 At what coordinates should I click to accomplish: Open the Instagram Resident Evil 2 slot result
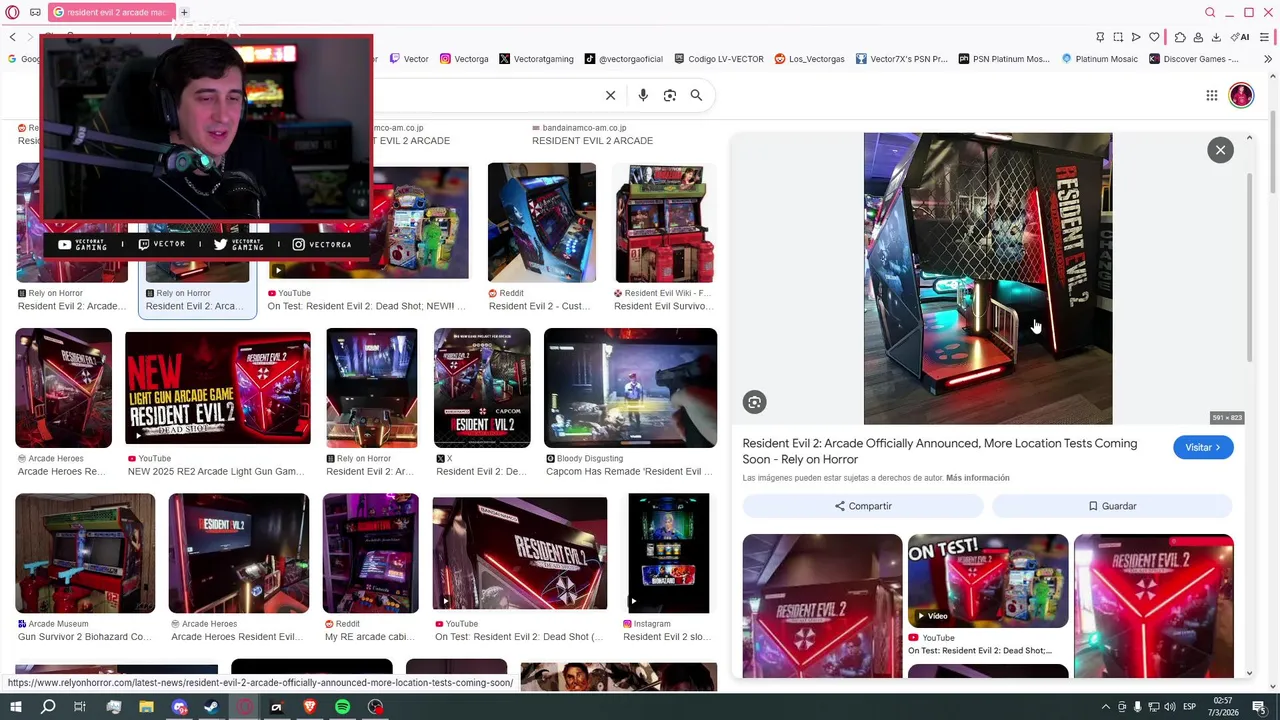668,553
